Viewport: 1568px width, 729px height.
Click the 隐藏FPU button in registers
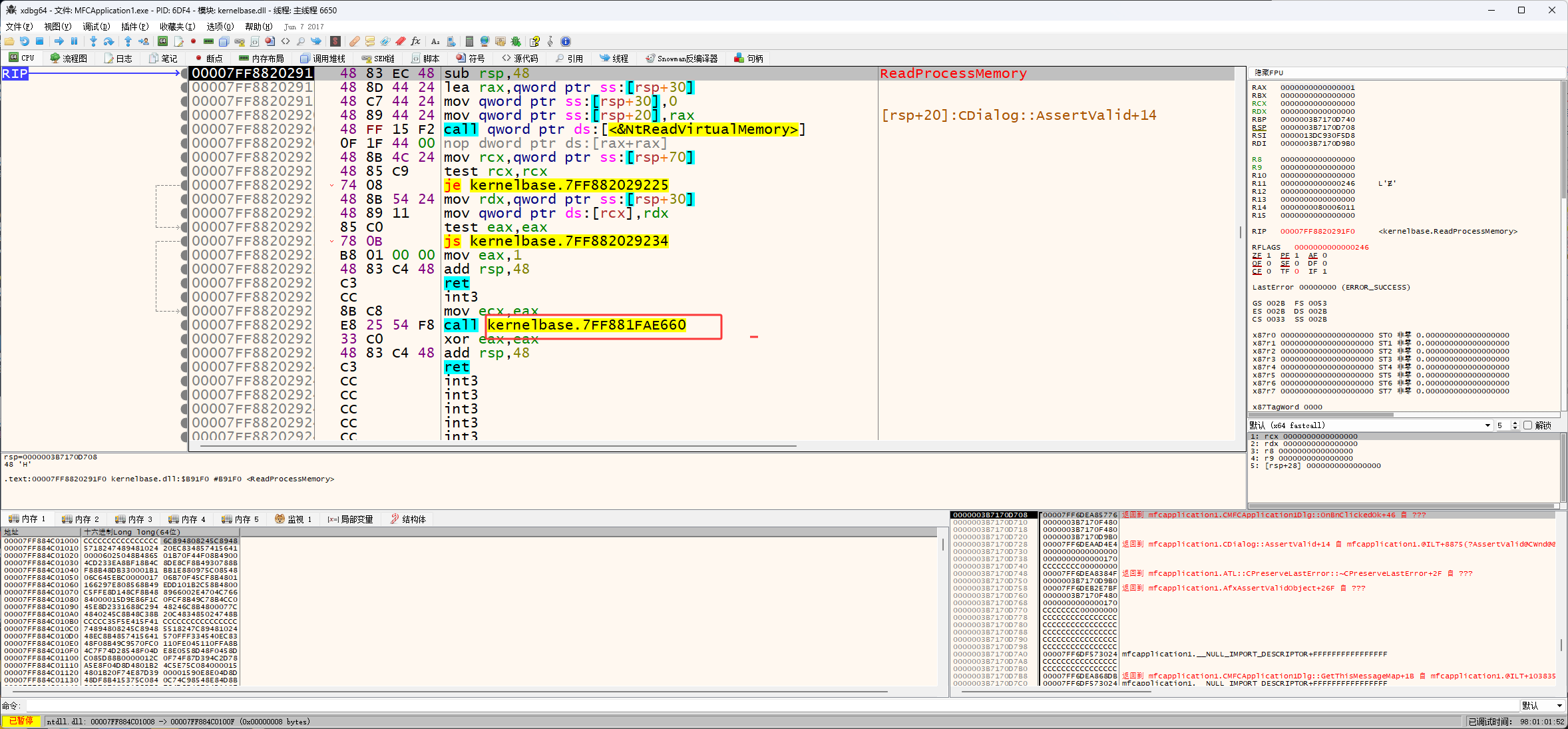(x=1269, y=73)
